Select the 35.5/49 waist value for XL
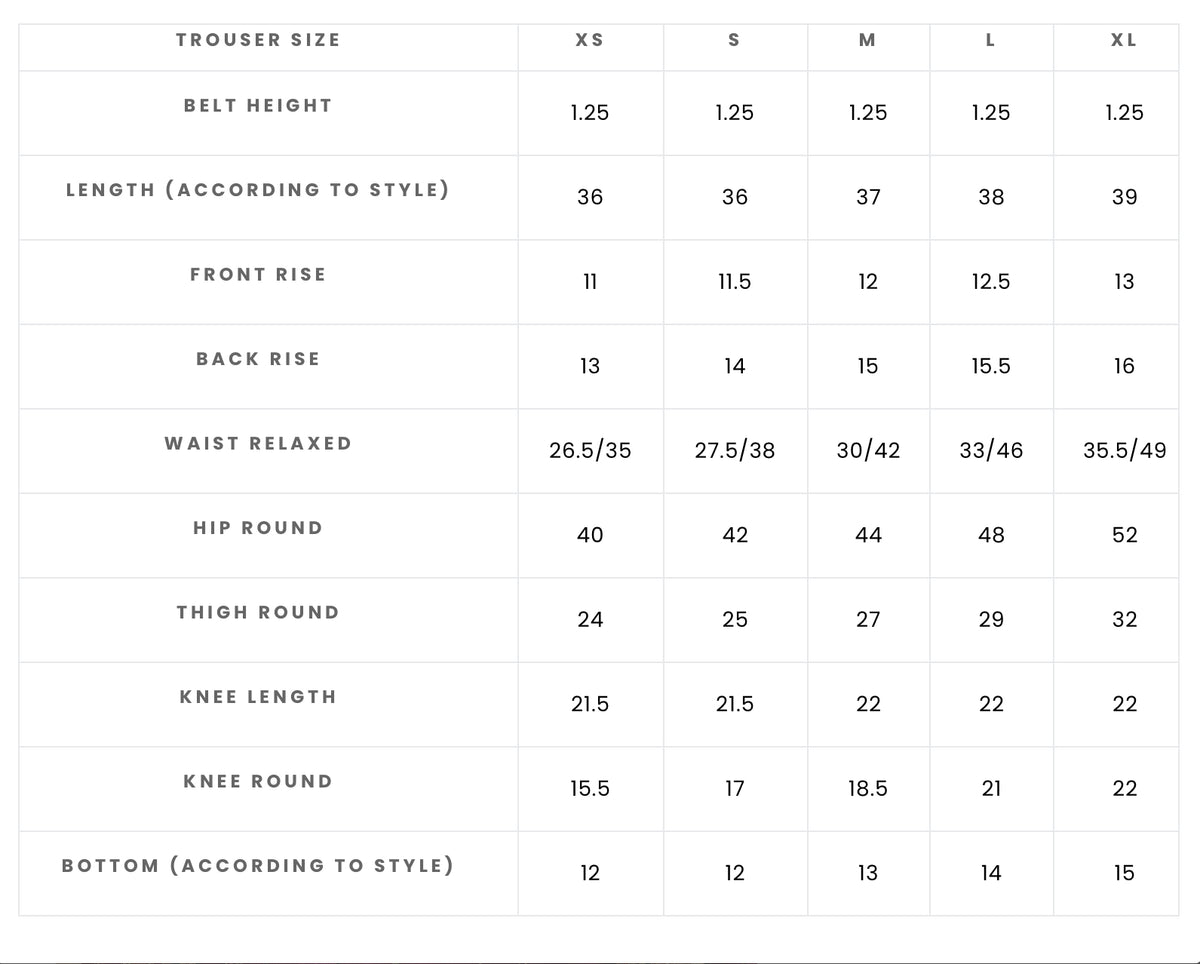The width and height of the screenshot is (1200, 964). pyautogui.click(x=1124, y=451)
